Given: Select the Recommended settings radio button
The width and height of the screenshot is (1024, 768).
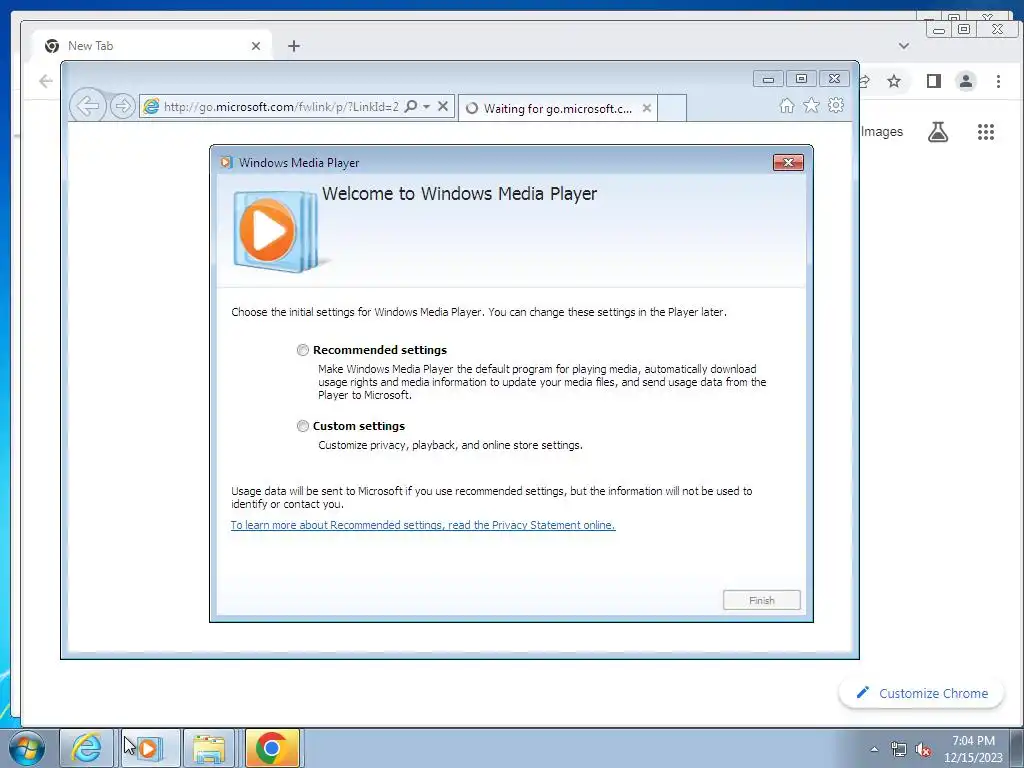Looking at the screenshot, I should [302, 350].
